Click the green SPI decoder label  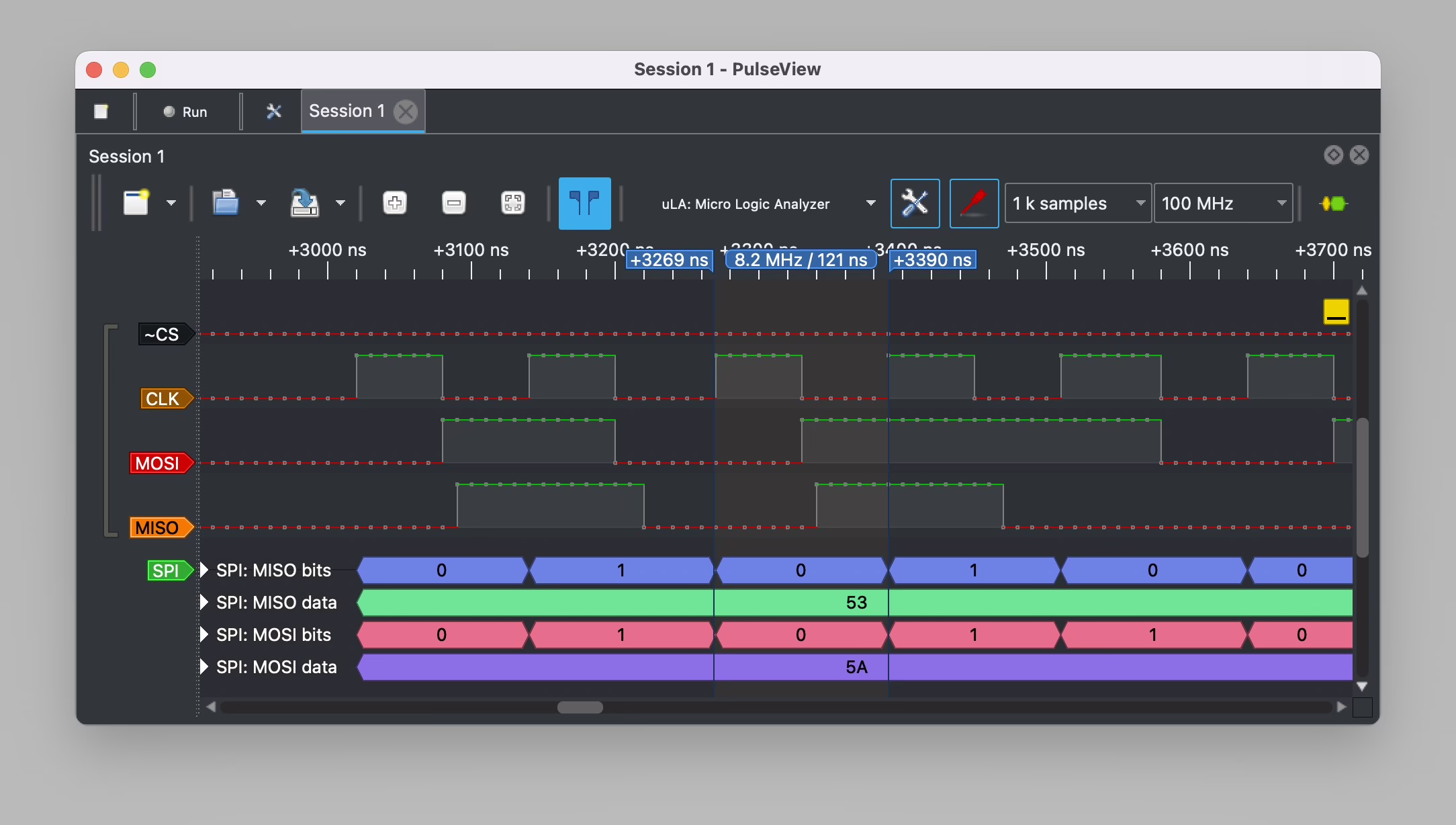(167, 570)
